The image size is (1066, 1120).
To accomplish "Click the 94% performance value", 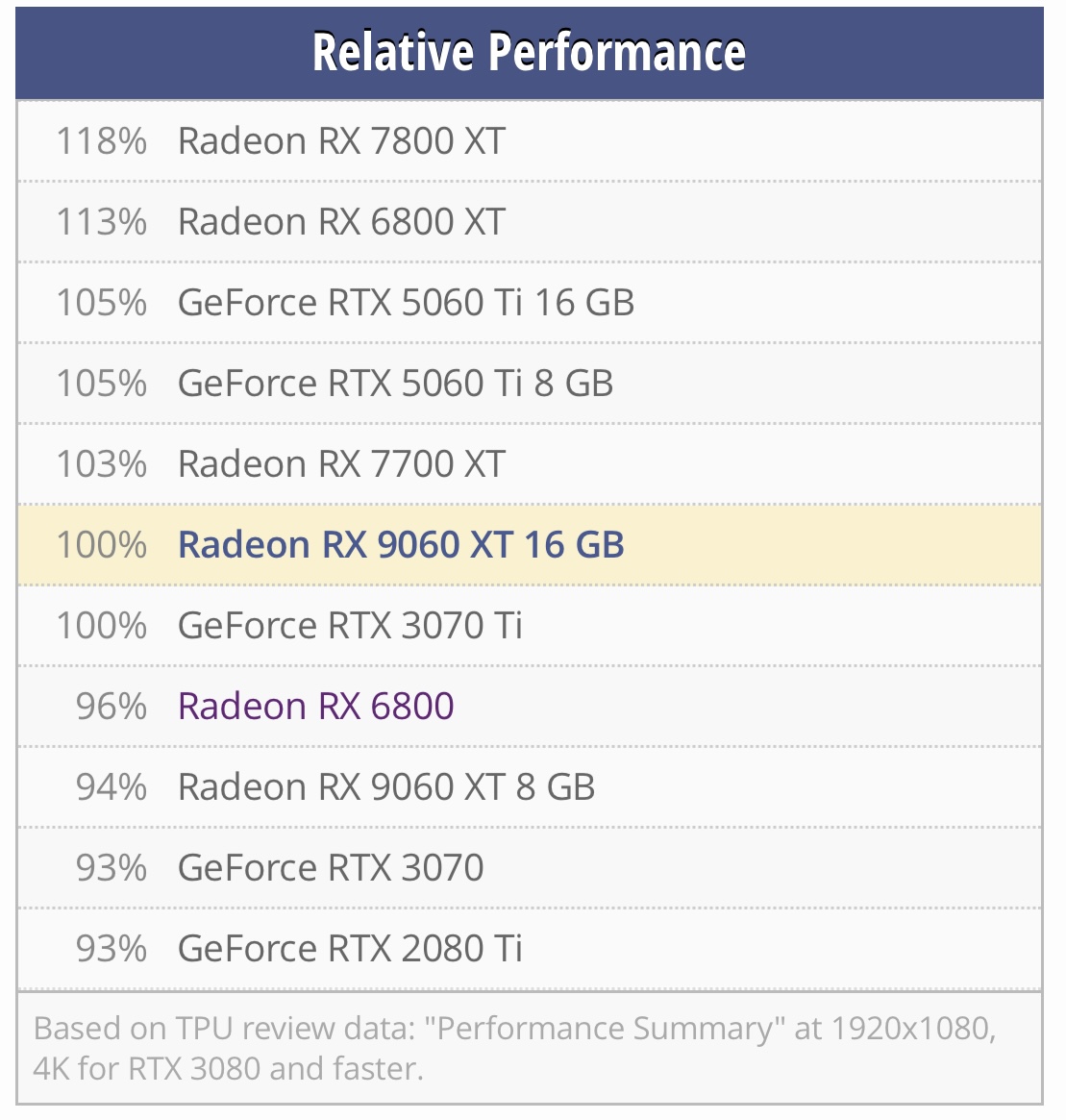I will click(112, 787).
